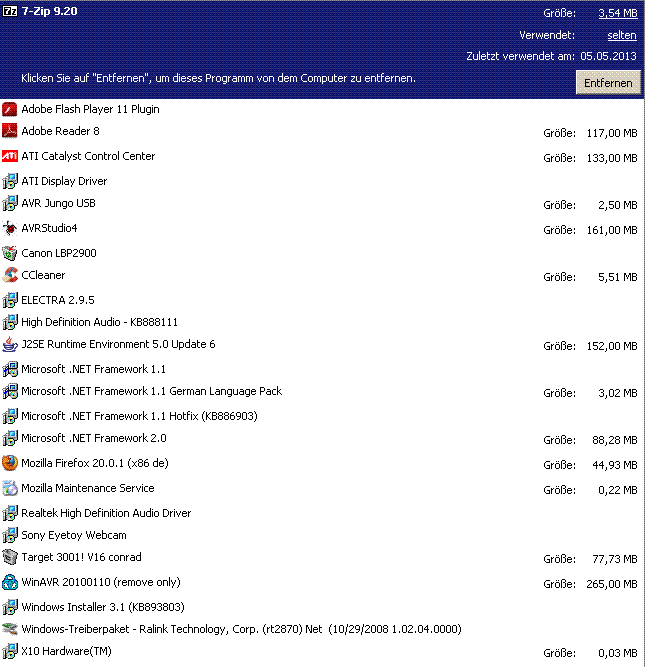The width and height of the screenshot is (655, 670).
Task: Select the 'Canon LBP2900' entry
Action: click(x=59, y=253)
